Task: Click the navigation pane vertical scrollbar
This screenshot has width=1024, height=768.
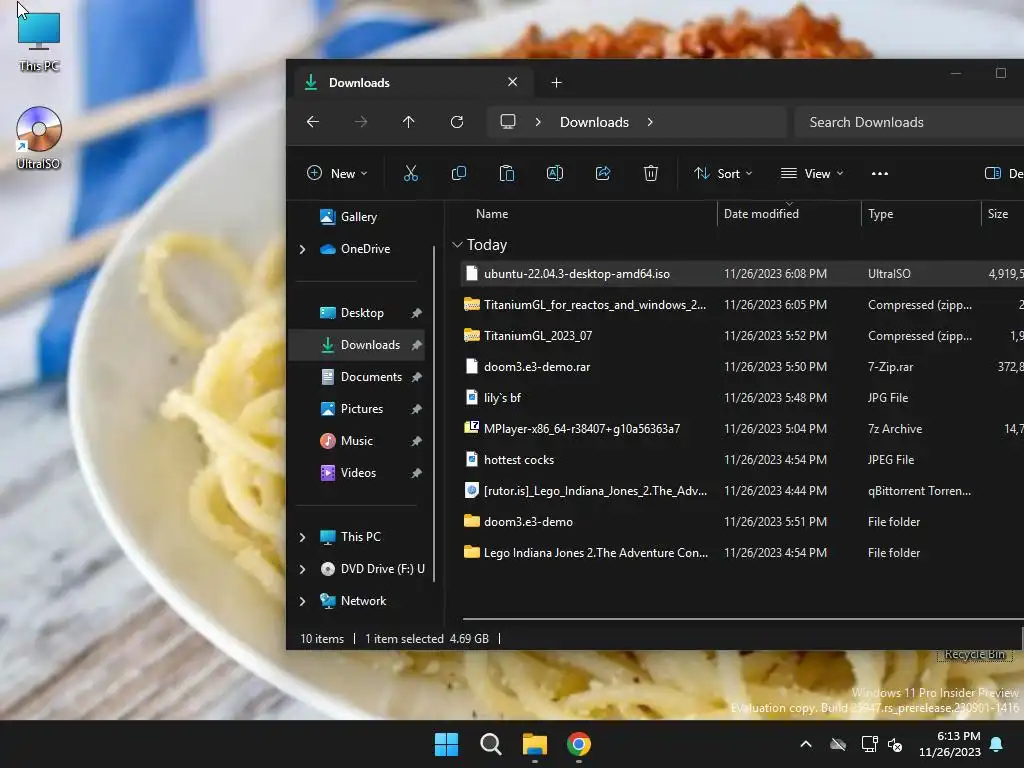Action: point(434,415)
